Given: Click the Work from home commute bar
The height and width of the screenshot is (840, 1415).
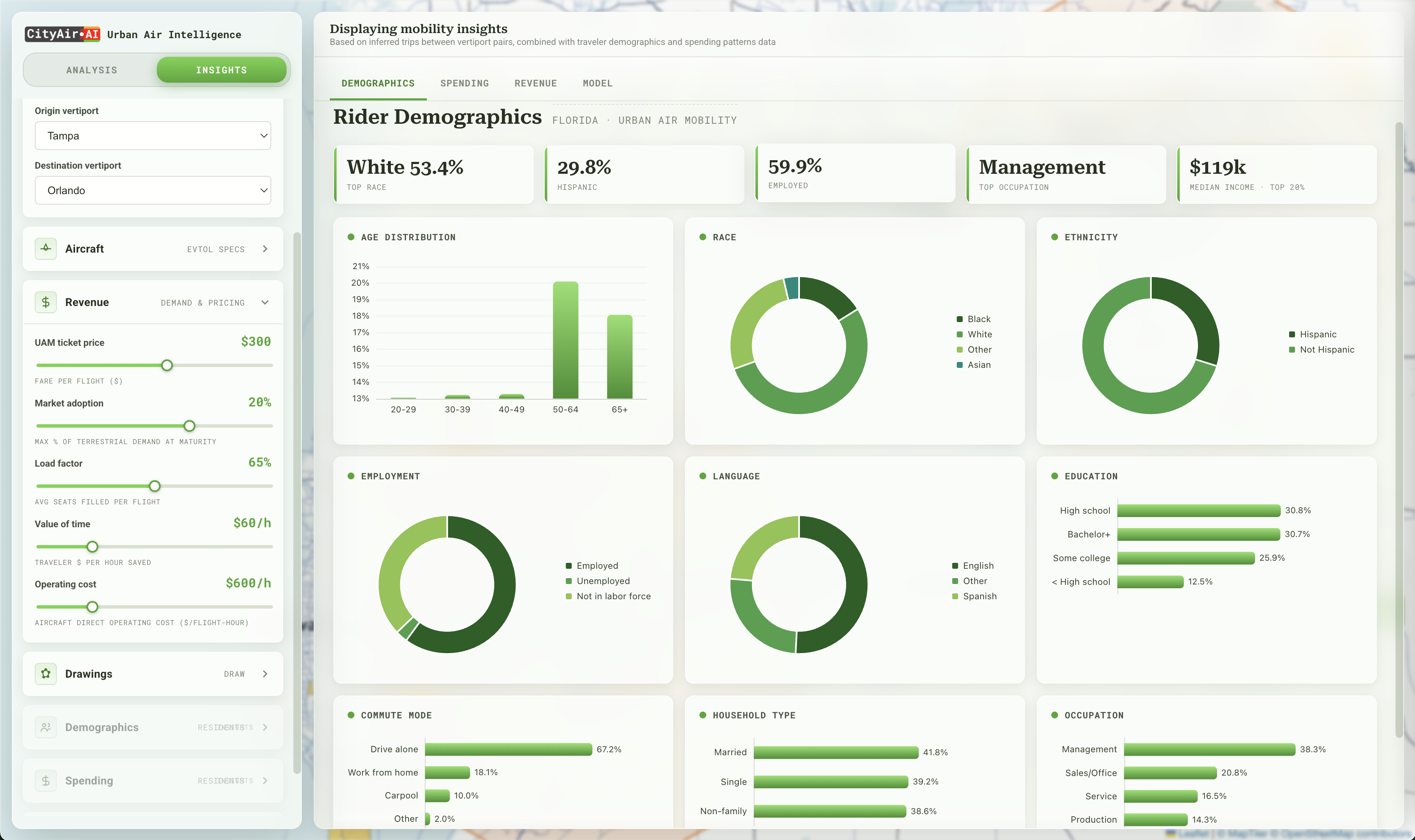Looking at the screenshot, I should (448, 773).
